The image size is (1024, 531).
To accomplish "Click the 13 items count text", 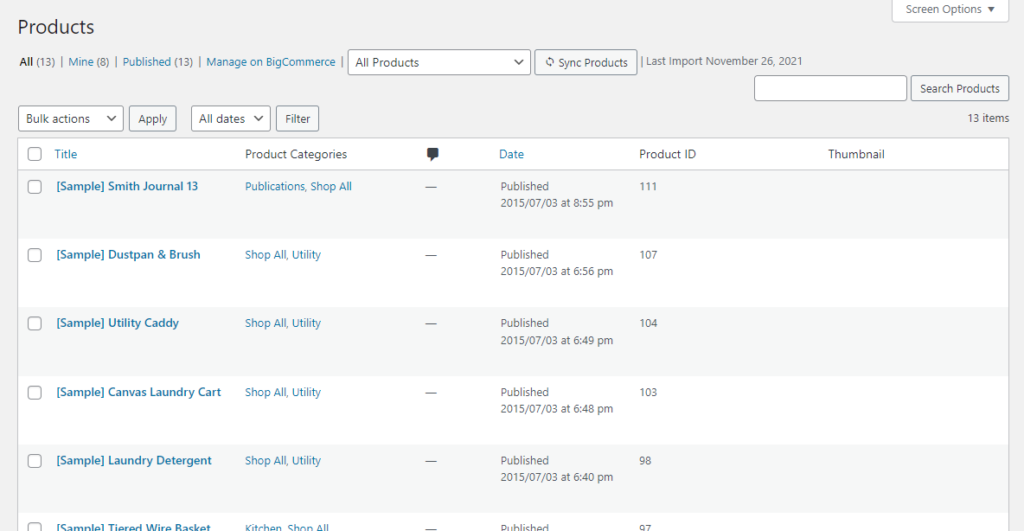I will click(x=988, y=118).
